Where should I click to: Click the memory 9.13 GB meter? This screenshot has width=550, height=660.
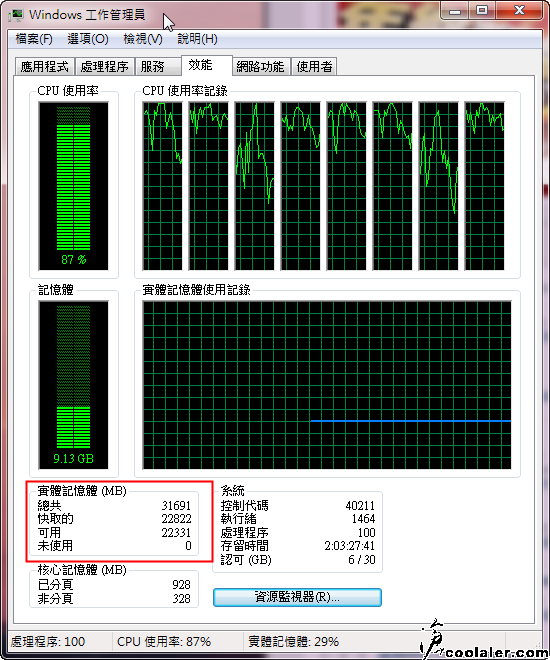[x=73, y=385]
